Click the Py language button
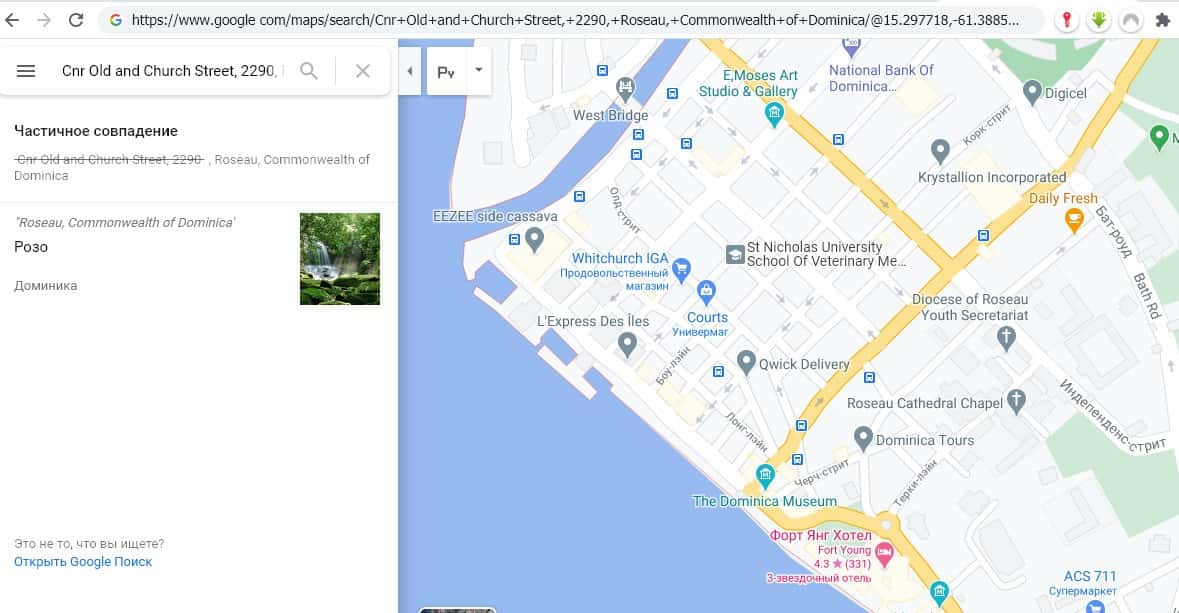Screen dimensions: 1179x613 pos(446,71)
